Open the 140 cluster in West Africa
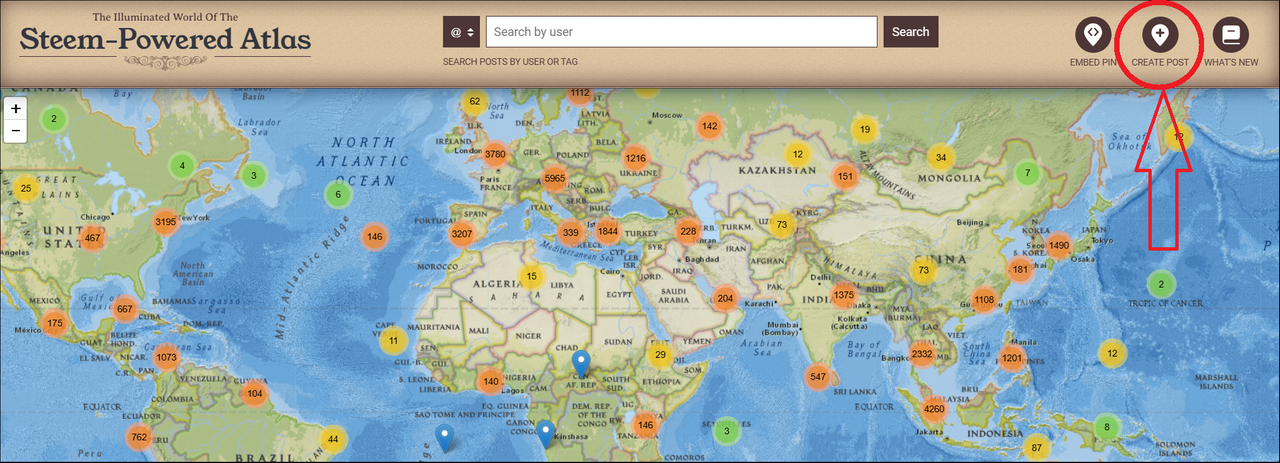The width and height of the screenshot is (1280, 463). [490, 381]
